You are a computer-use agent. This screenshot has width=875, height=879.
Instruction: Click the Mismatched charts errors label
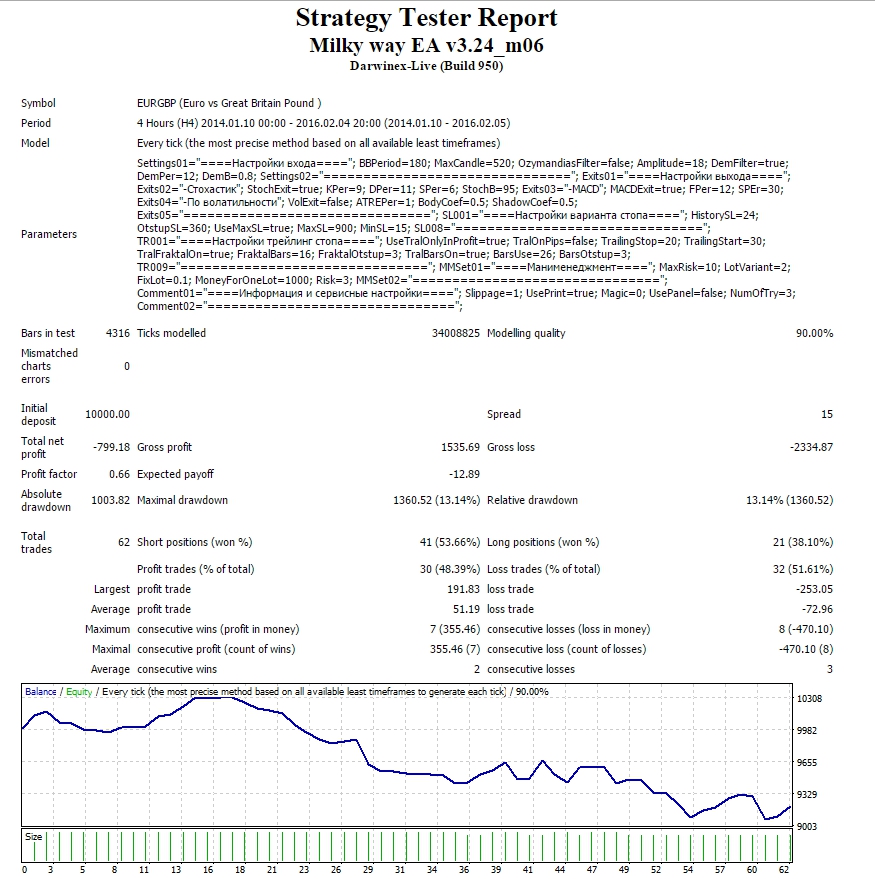click(49, 366)
